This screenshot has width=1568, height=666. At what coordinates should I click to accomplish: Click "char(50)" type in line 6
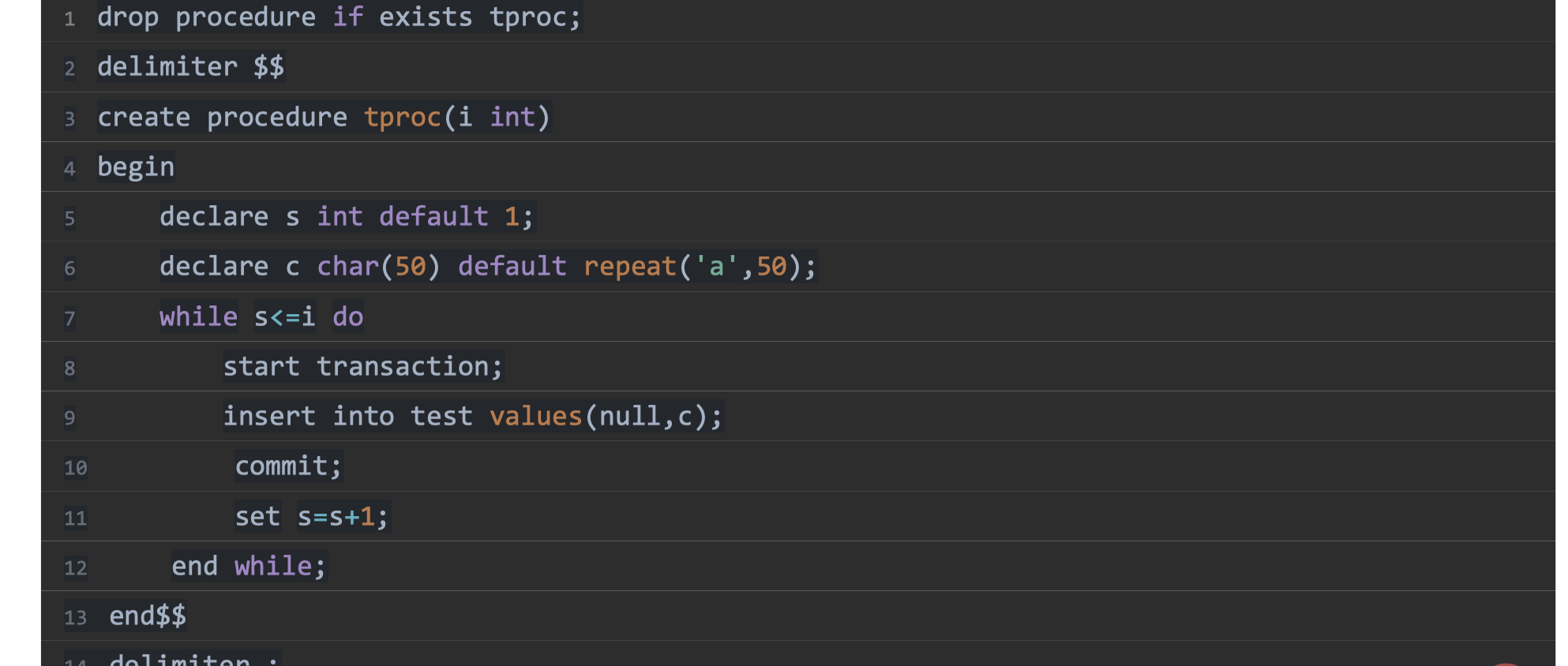tap(378, 267)
